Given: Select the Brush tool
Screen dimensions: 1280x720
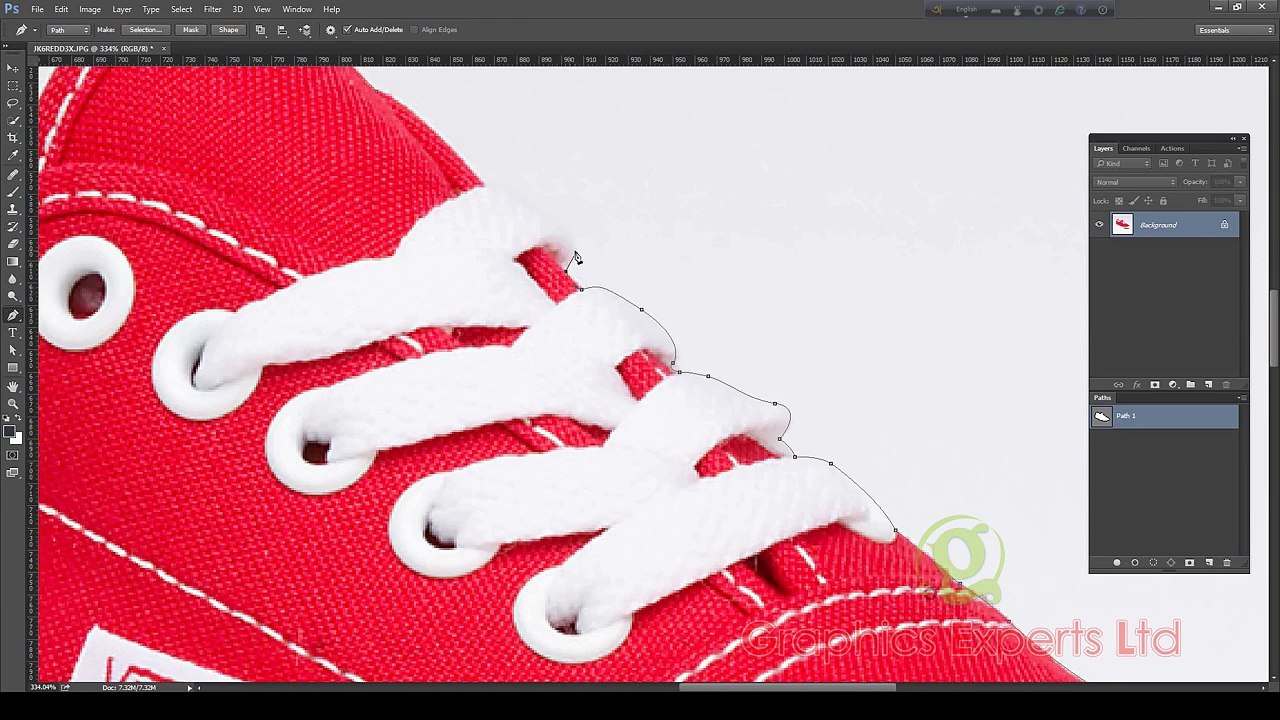Looking at the screenshot, I should pyautogui.click(x=13, y=191).
